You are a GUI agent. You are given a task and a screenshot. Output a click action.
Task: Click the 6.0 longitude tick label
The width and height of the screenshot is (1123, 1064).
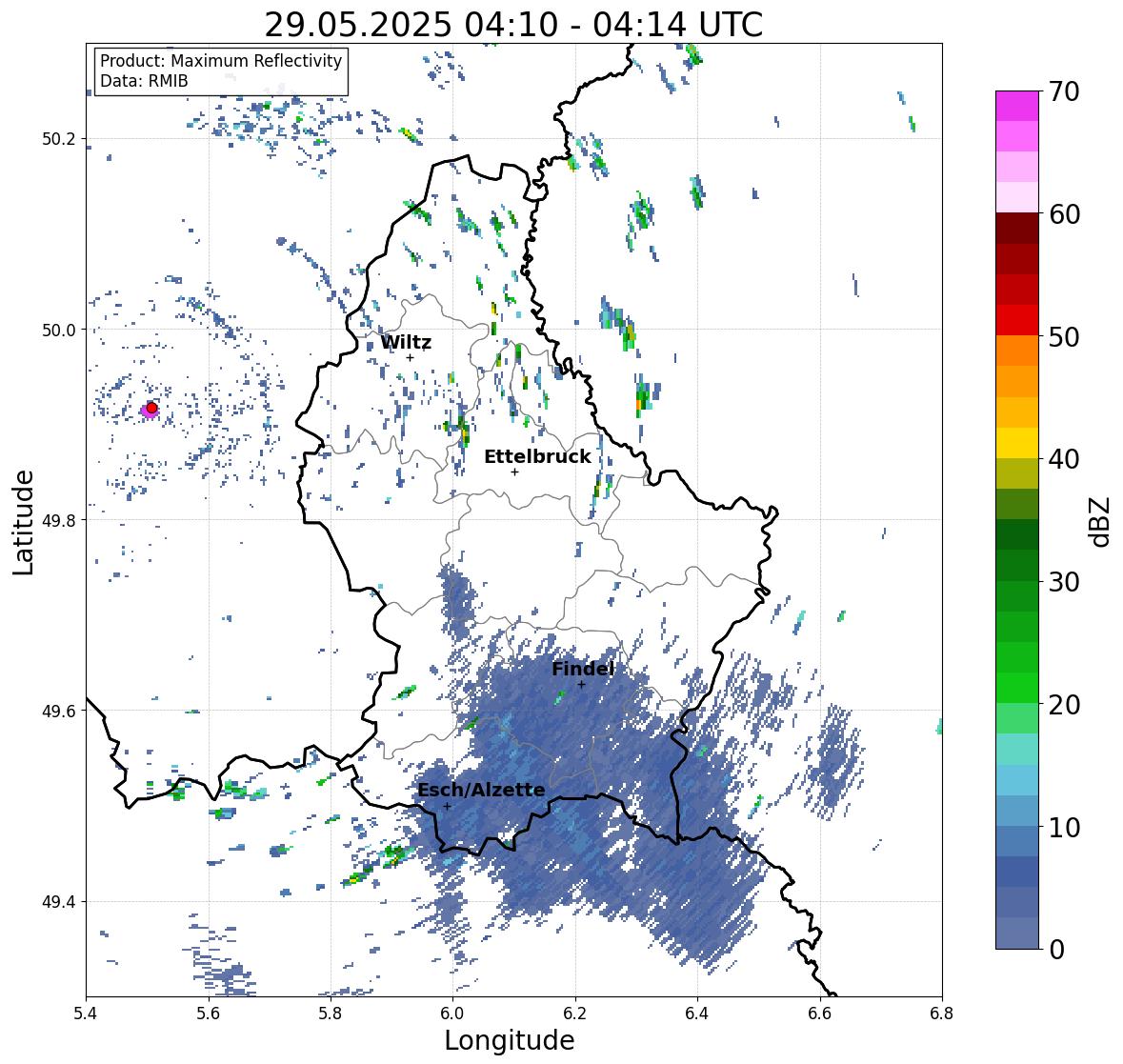click(452, 1014)
